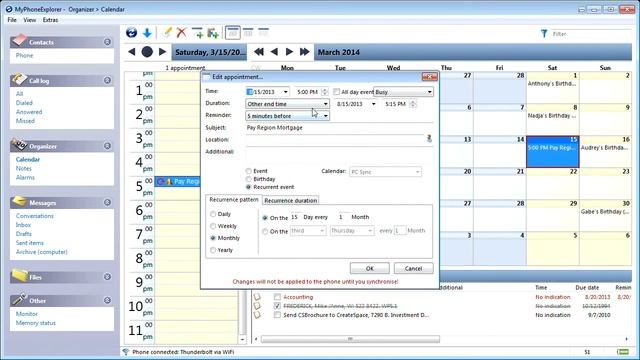Click the Contacts card icon

pyautogui.click(x=19, y=40)
